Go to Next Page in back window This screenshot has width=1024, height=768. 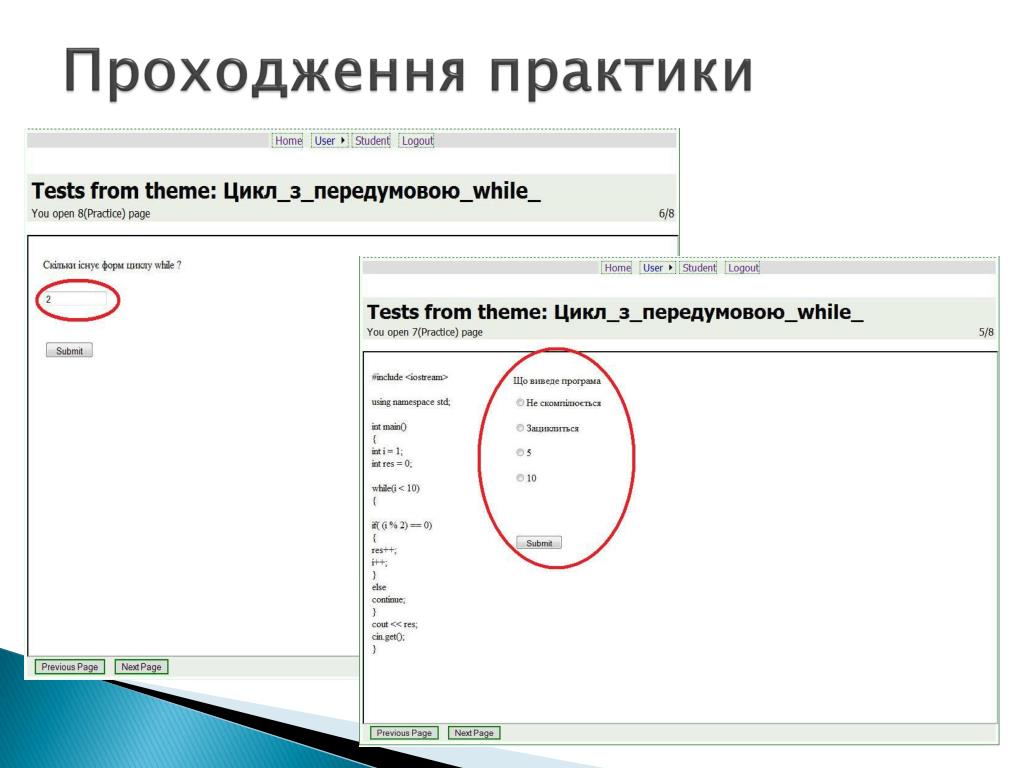pyautogui.click(x=141, y=667)
